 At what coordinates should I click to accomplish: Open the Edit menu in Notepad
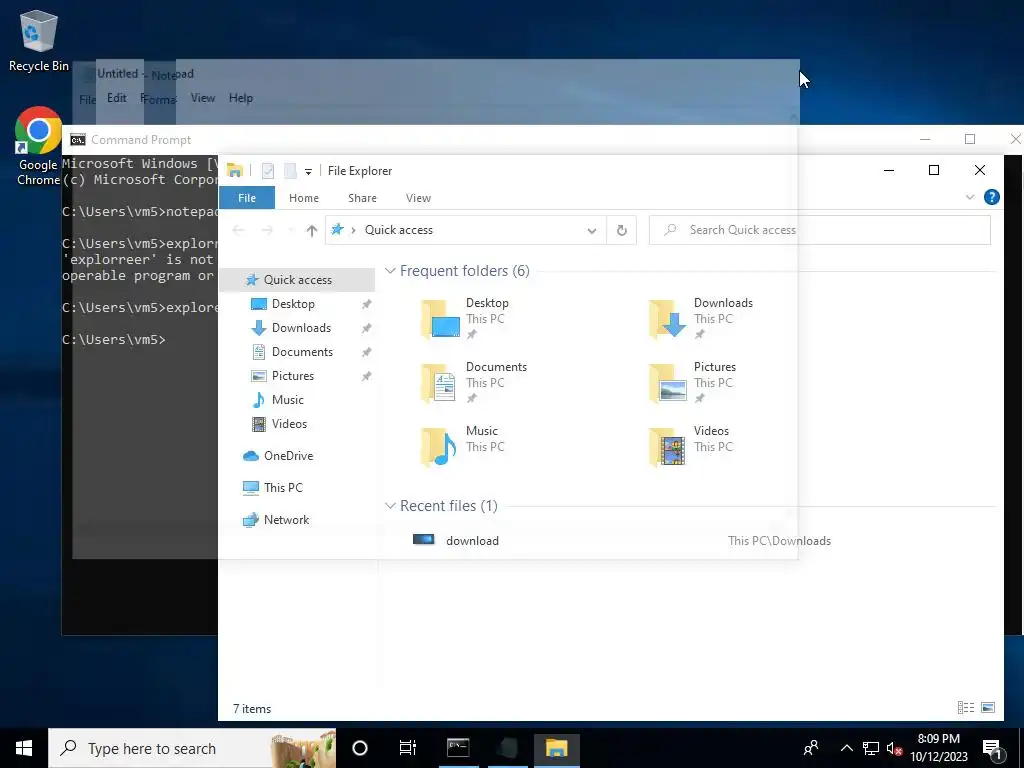(117, 98)
